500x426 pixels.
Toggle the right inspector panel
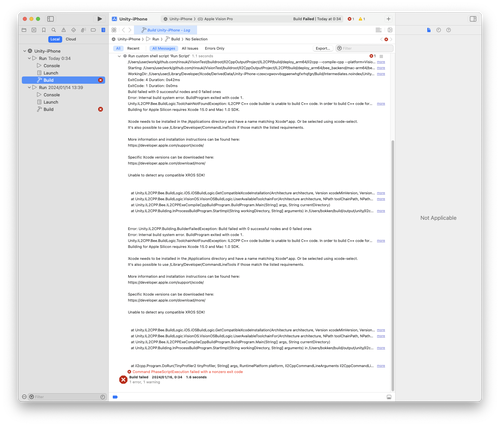pos(473,19)
